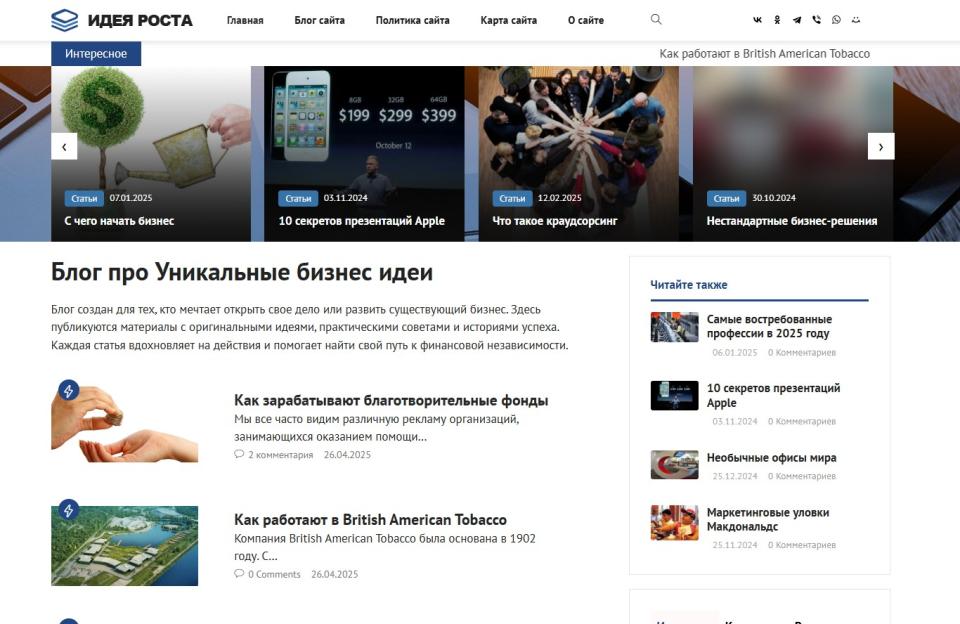Open slide С чего начать бизнес
The image size is (960, 624).
click(x=119, y=221)
